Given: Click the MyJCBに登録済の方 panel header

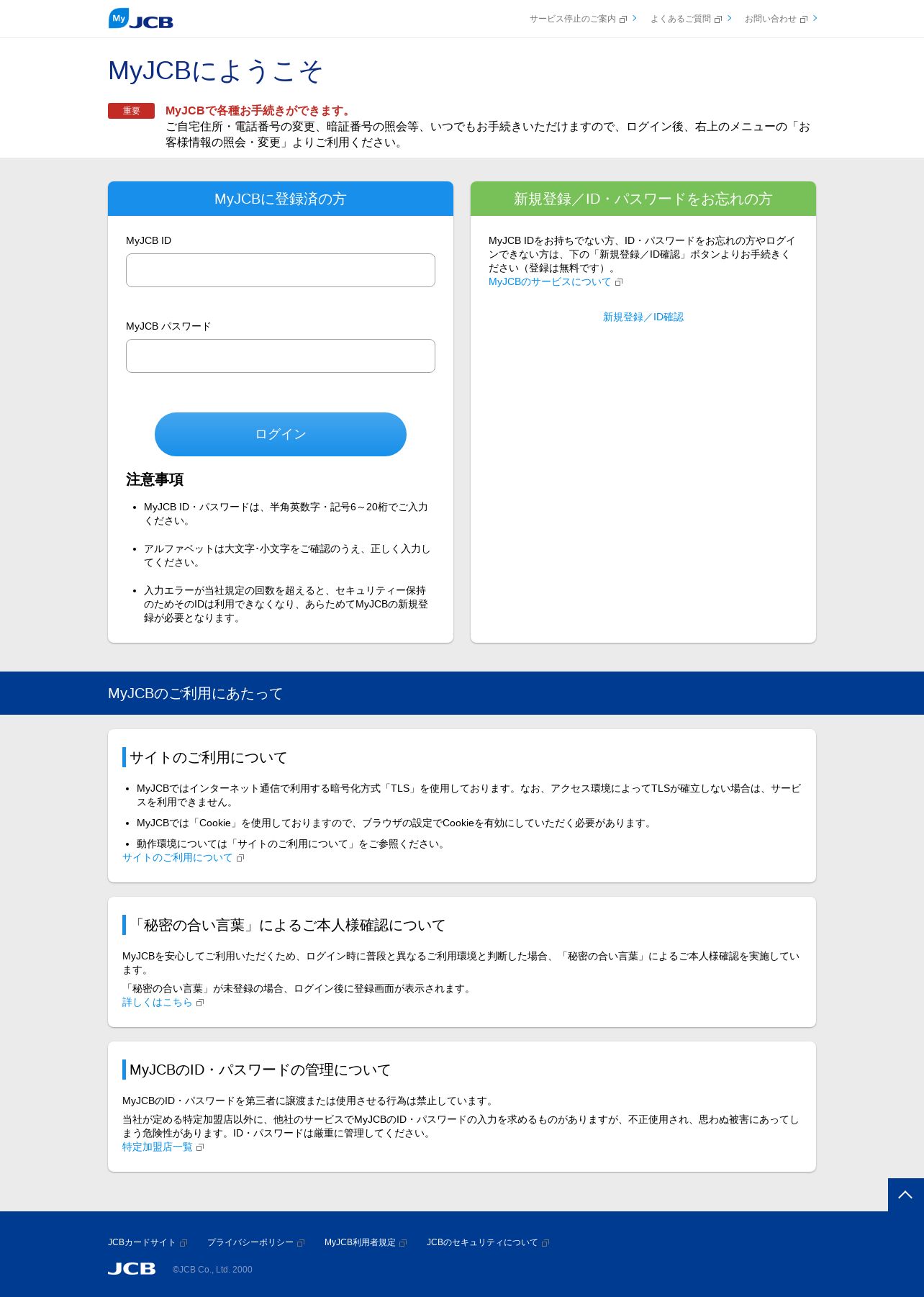Looking at the screenshot, I should [281, 199].
